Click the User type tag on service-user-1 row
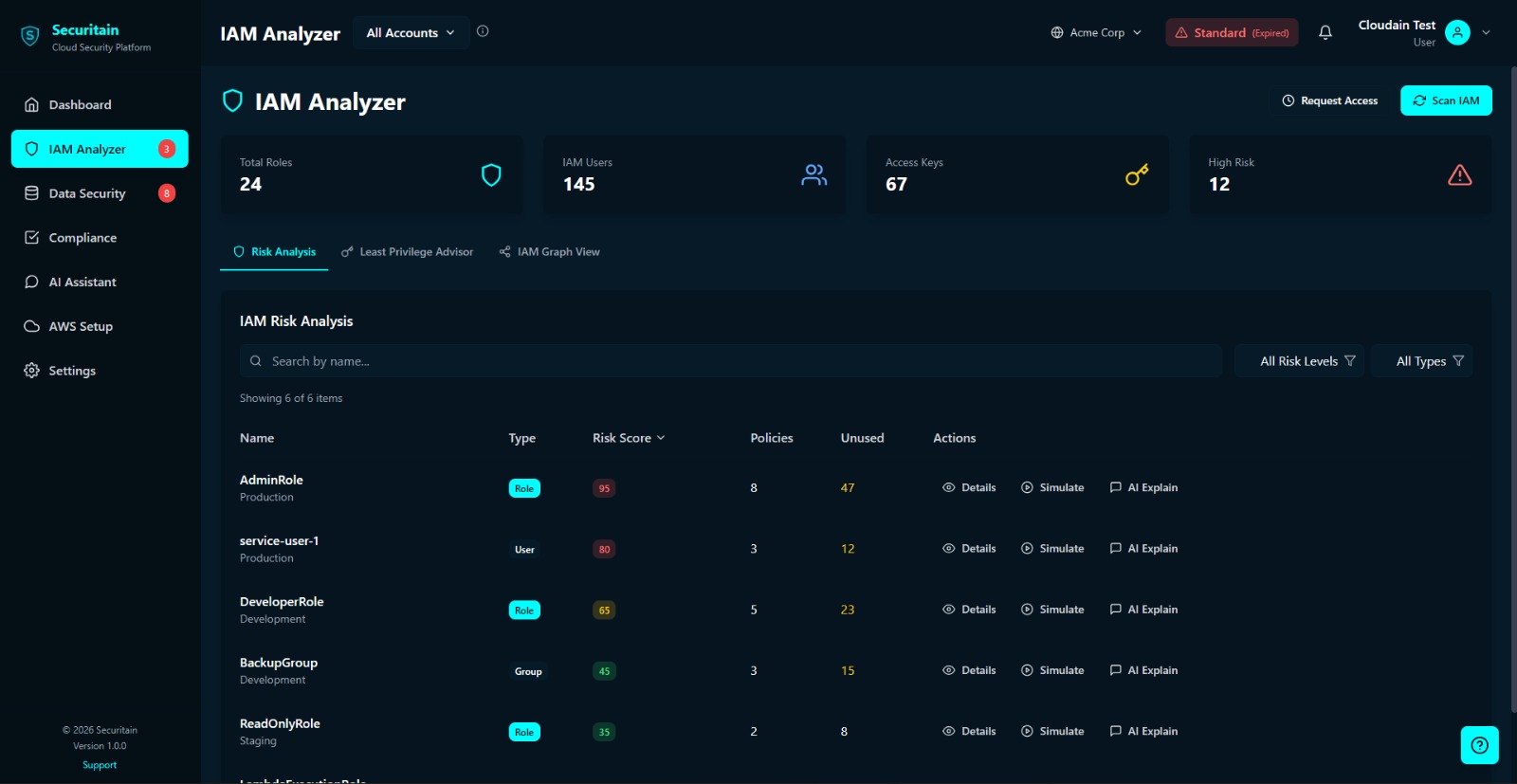Screen dimensions: 1517x784 click(x=524, y=550)
